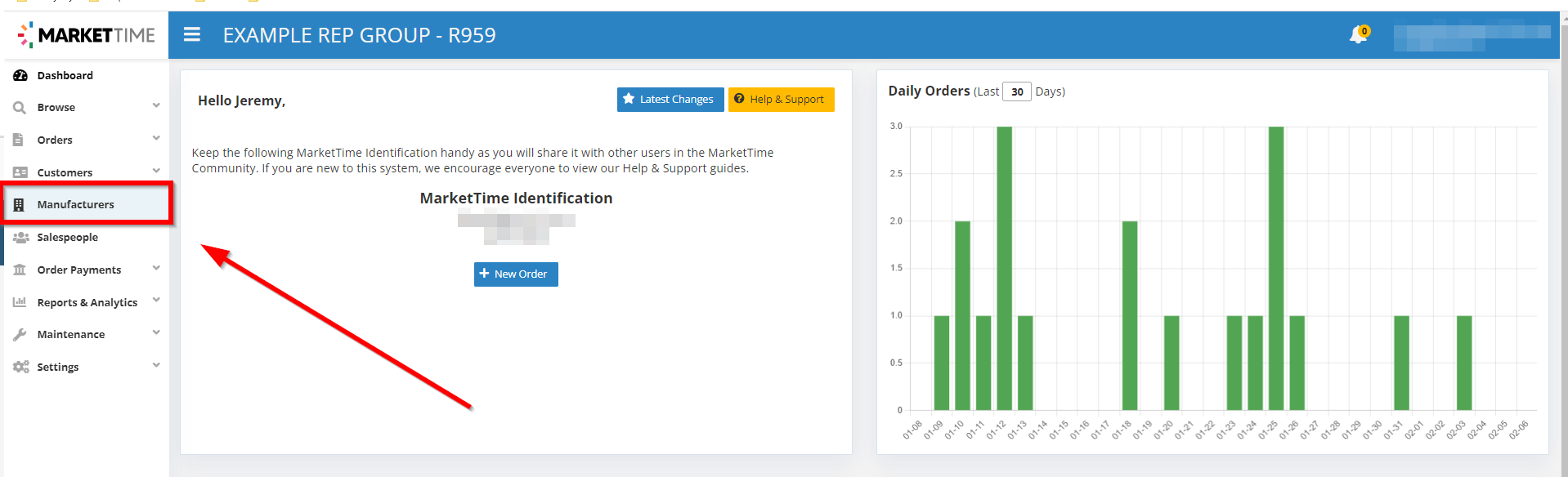Click the 01-18 bar in Daily Orders chart
This screenshot has height=477, width=1568.
tap(1130, 315)
